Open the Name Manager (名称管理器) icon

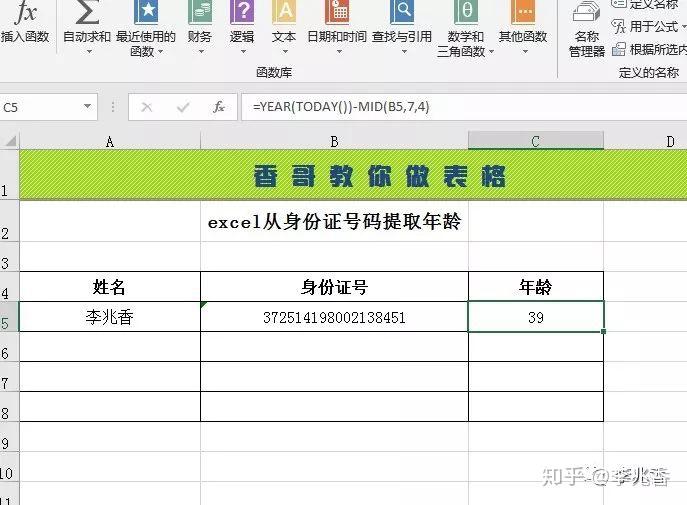[x=586, y=12]
